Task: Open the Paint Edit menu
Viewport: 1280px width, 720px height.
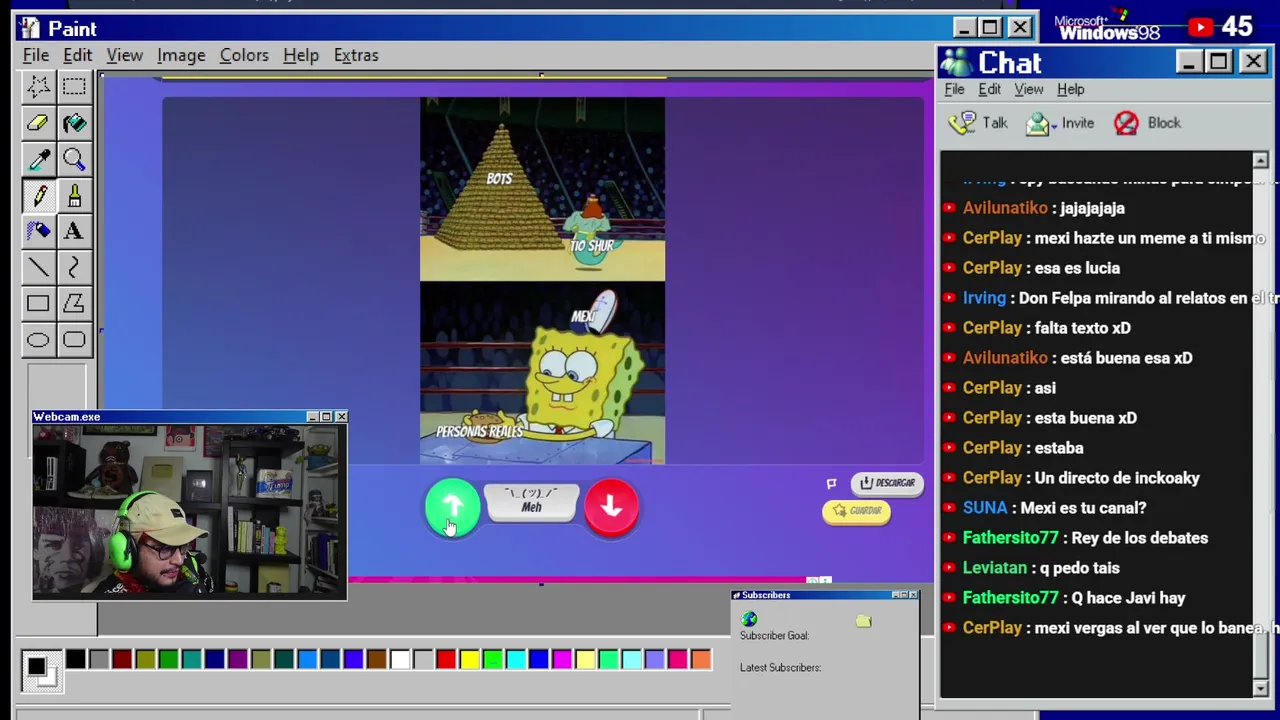Action: point(77,55)
